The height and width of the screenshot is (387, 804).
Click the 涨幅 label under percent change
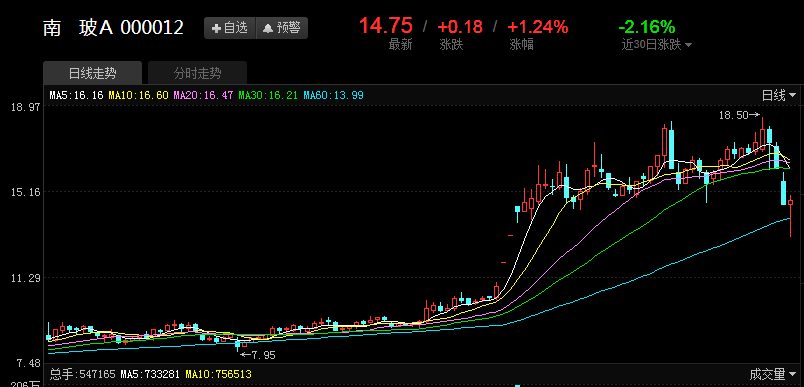click(521, 45)
